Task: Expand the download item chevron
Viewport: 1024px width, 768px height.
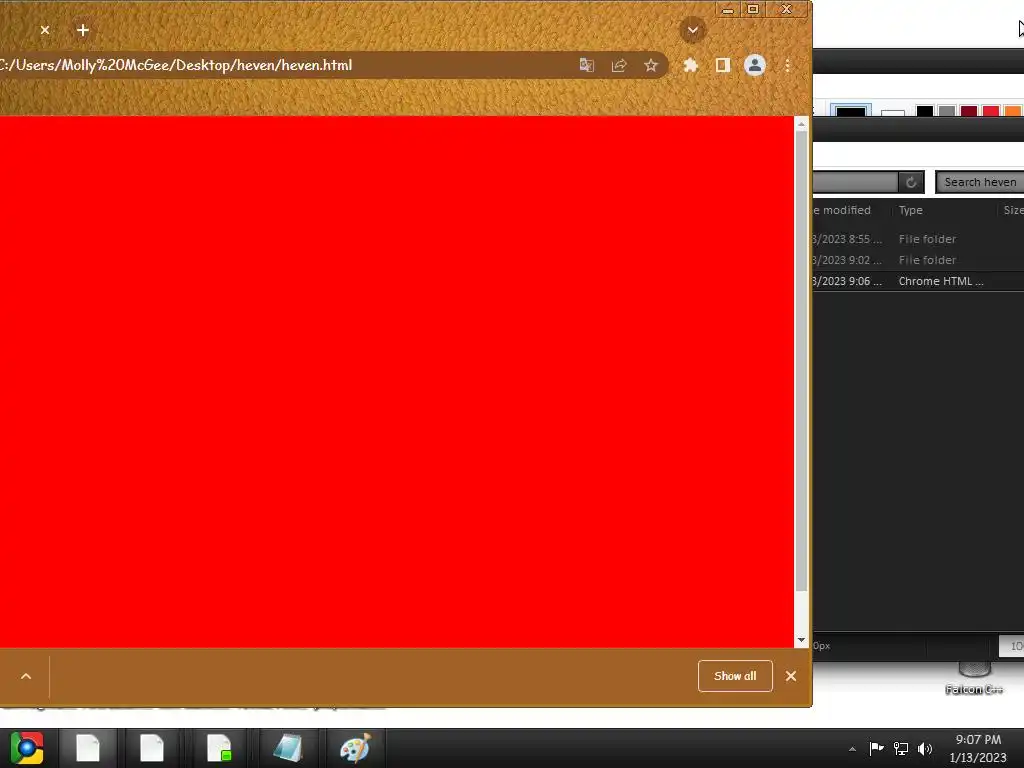Action: pos(26,676)
